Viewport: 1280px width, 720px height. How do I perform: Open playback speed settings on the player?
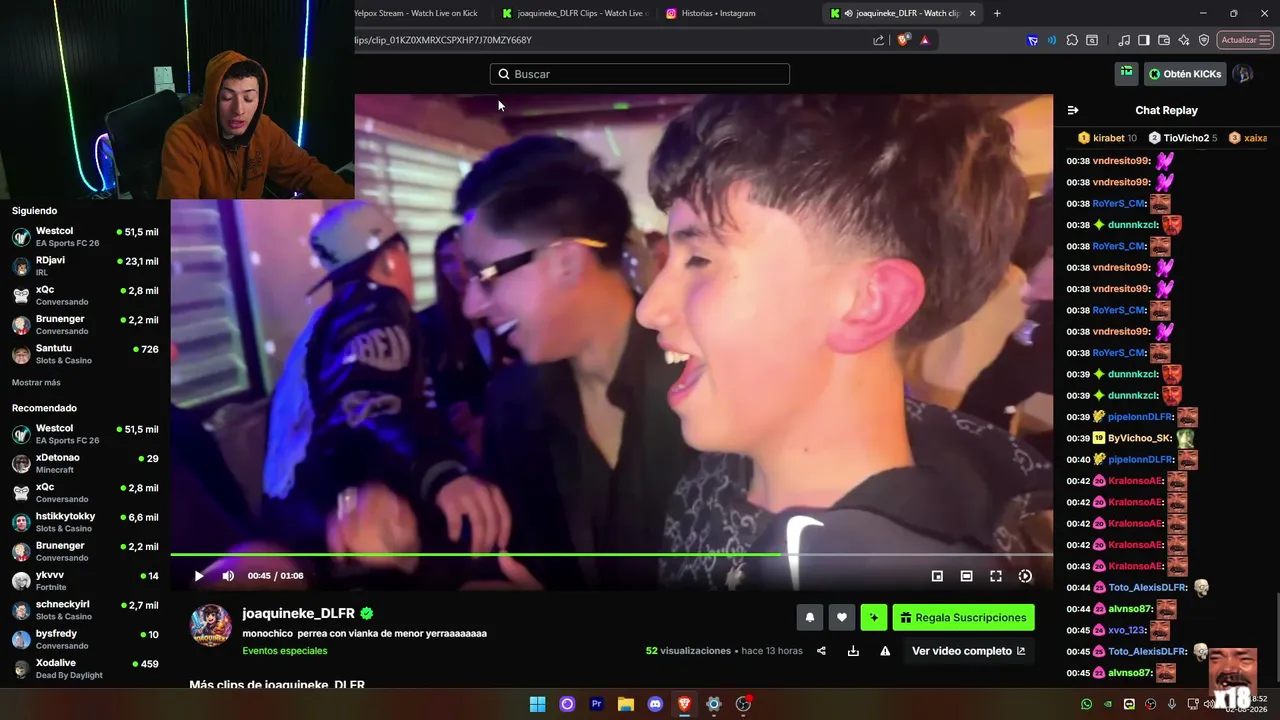1025,576
